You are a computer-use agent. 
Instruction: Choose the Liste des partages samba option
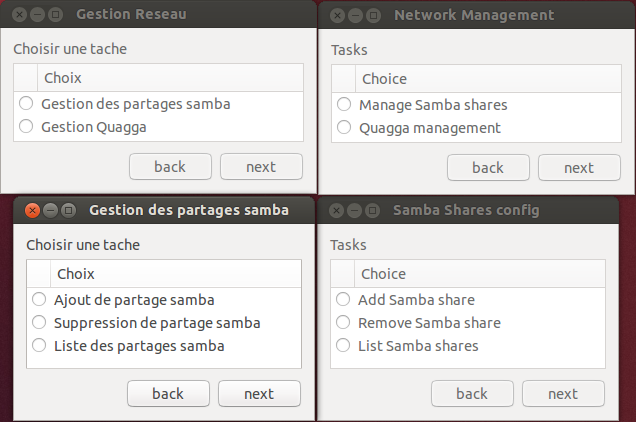coord(39,346)
